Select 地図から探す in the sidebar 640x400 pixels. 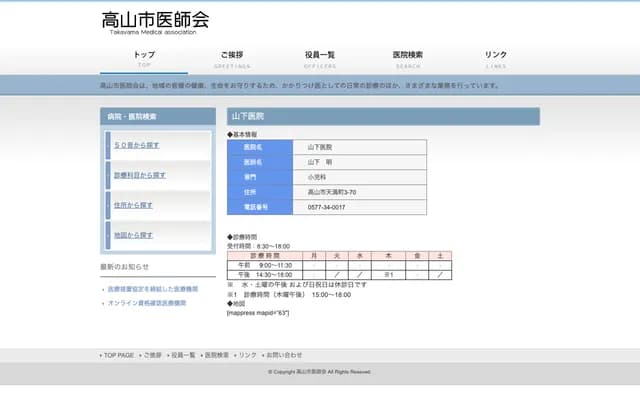click(x=134, y=236)
